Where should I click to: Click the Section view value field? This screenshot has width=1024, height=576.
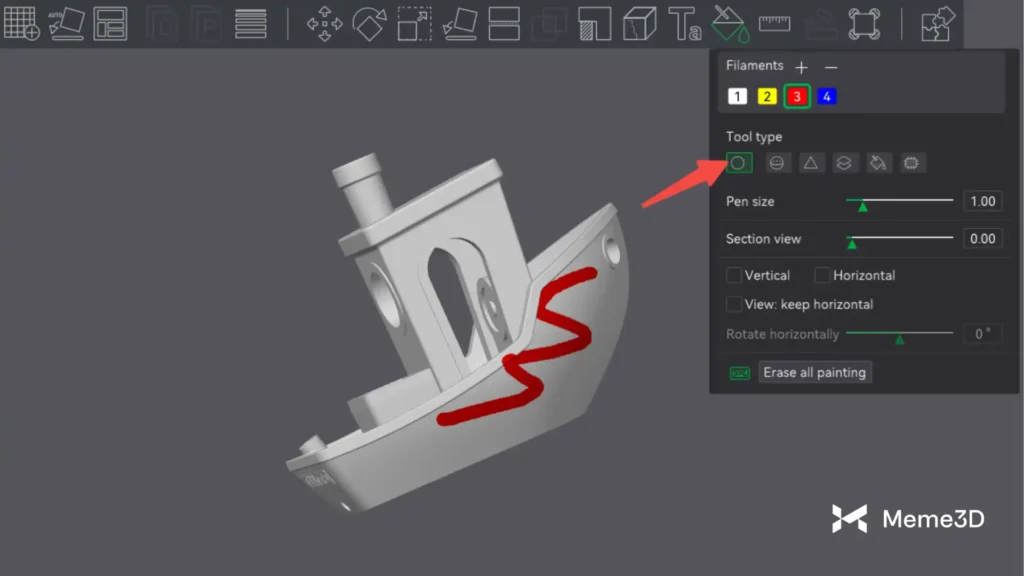[x=982, y=238]
